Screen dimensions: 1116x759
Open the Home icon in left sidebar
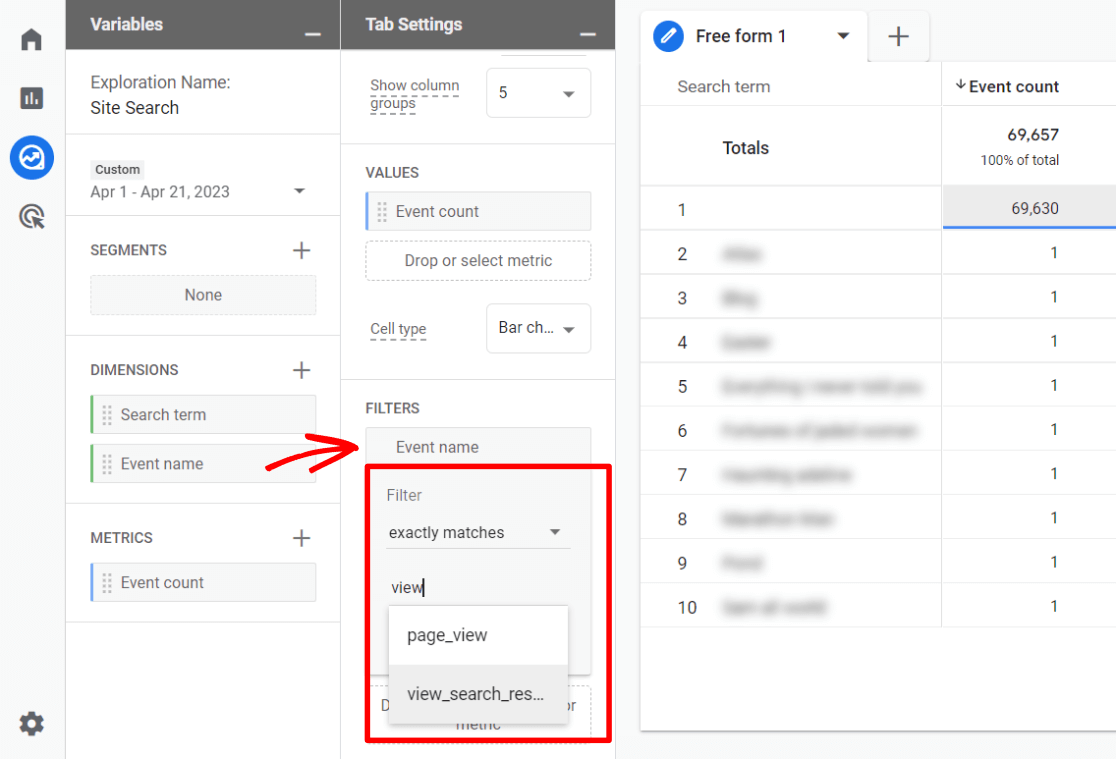pyautogui.click(x=32, y=40)
